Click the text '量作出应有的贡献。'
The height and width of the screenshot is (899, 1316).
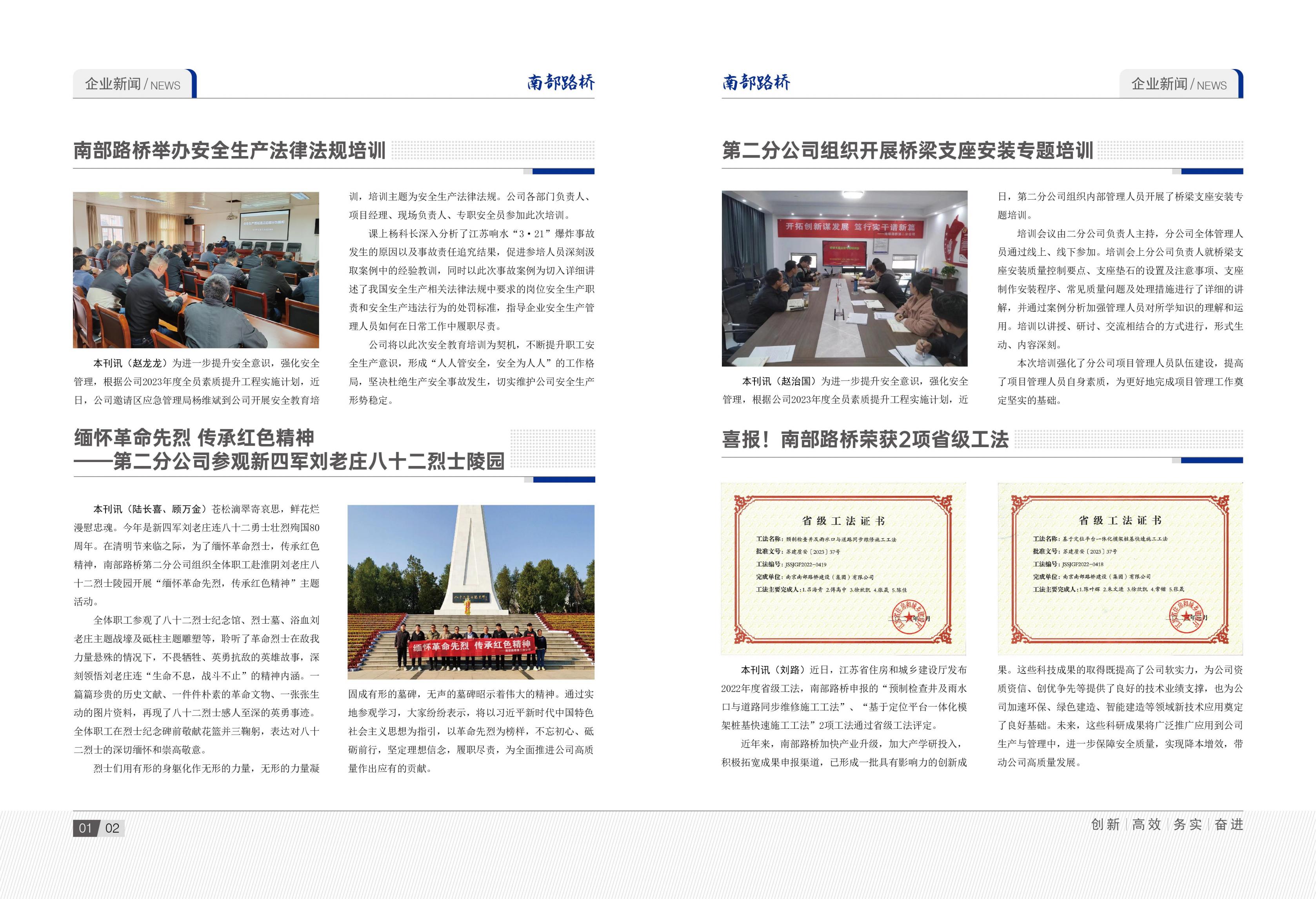(390, 769)
